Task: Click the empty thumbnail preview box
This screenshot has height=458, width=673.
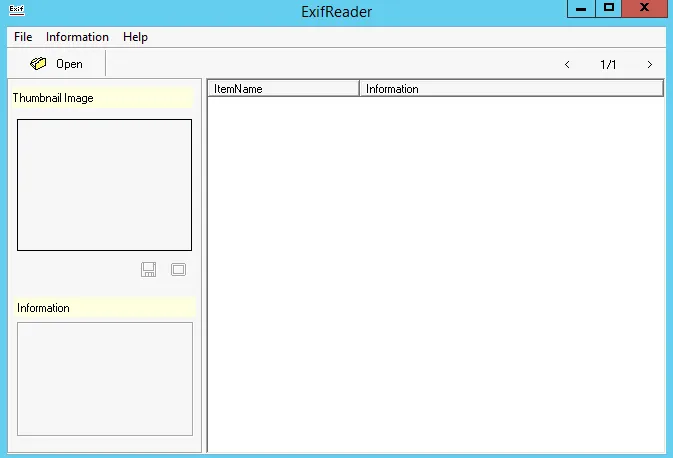Action: 104,185
